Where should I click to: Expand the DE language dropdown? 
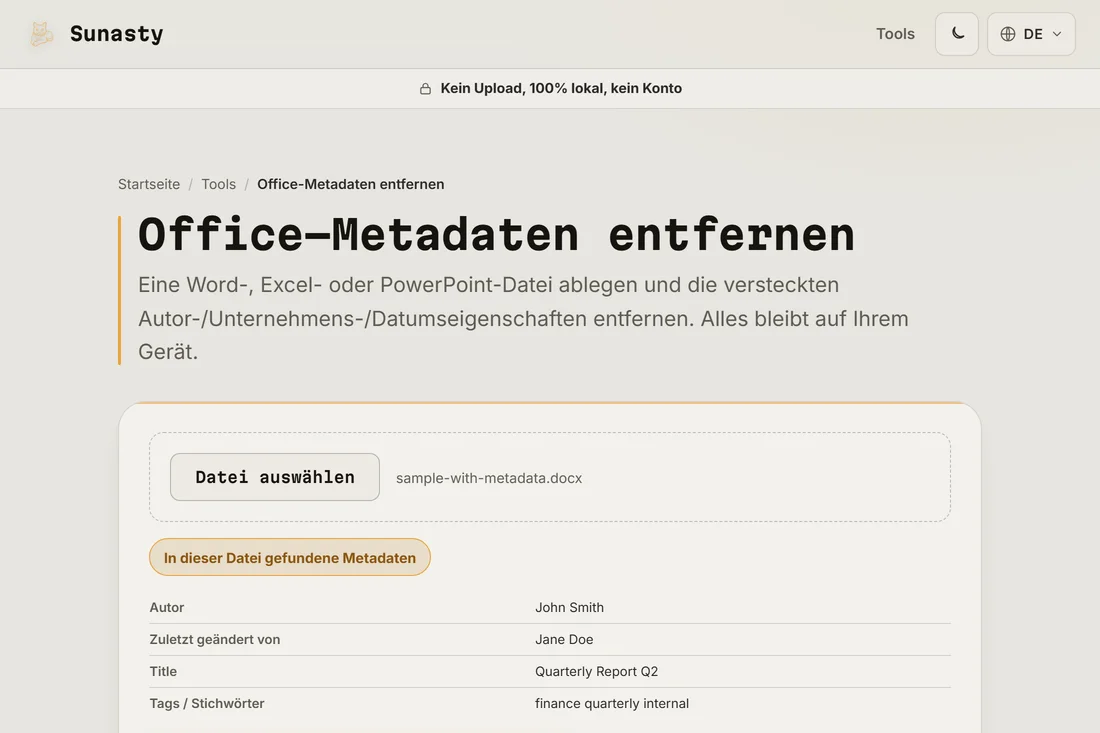[1031, 34]
